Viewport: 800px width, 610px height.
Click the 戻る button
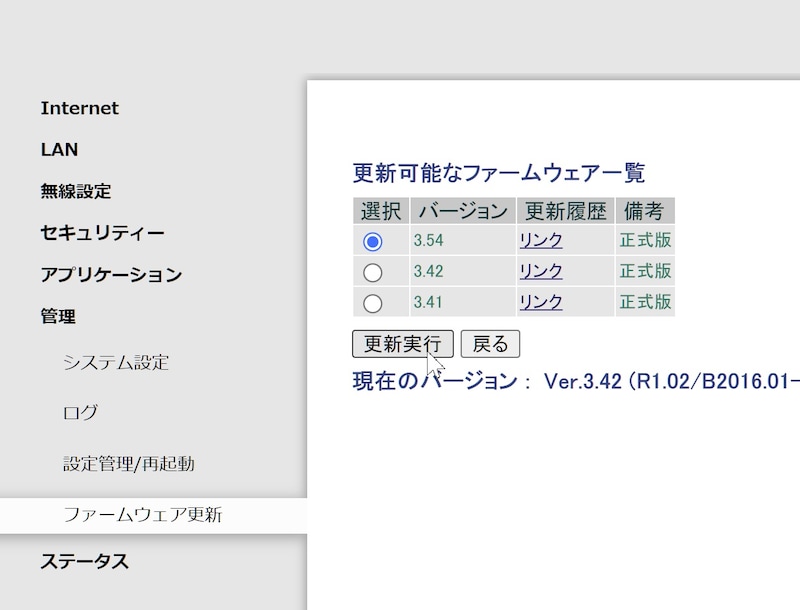point(490,344)
